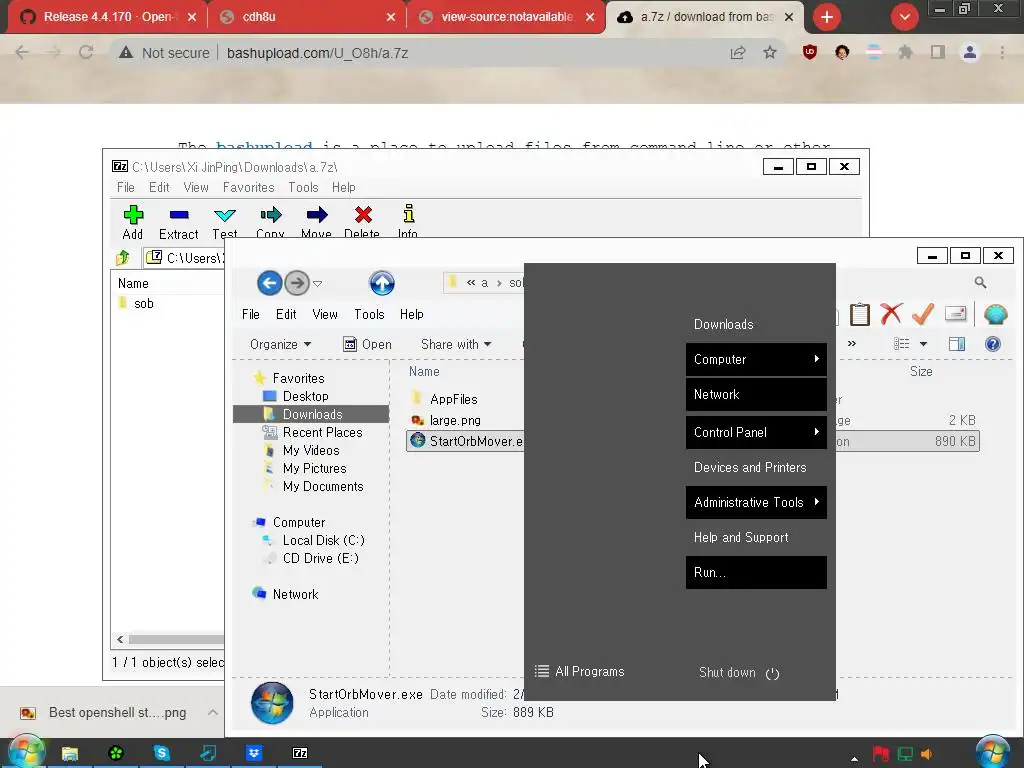Open the Chrome side panel icon
Screen dimensions: 1024x768
(938, 53)
